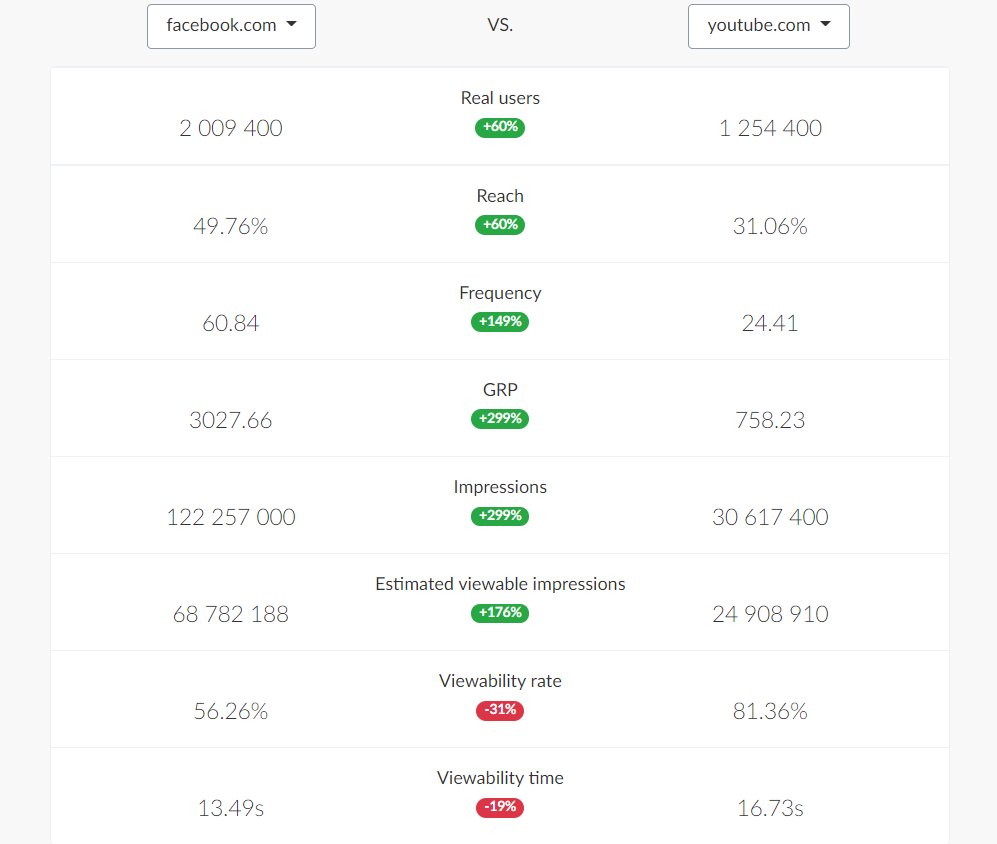Click the +176% viewable impressions badge
Image resolution: width=997 pixels, height=844 pixels.
500,613
